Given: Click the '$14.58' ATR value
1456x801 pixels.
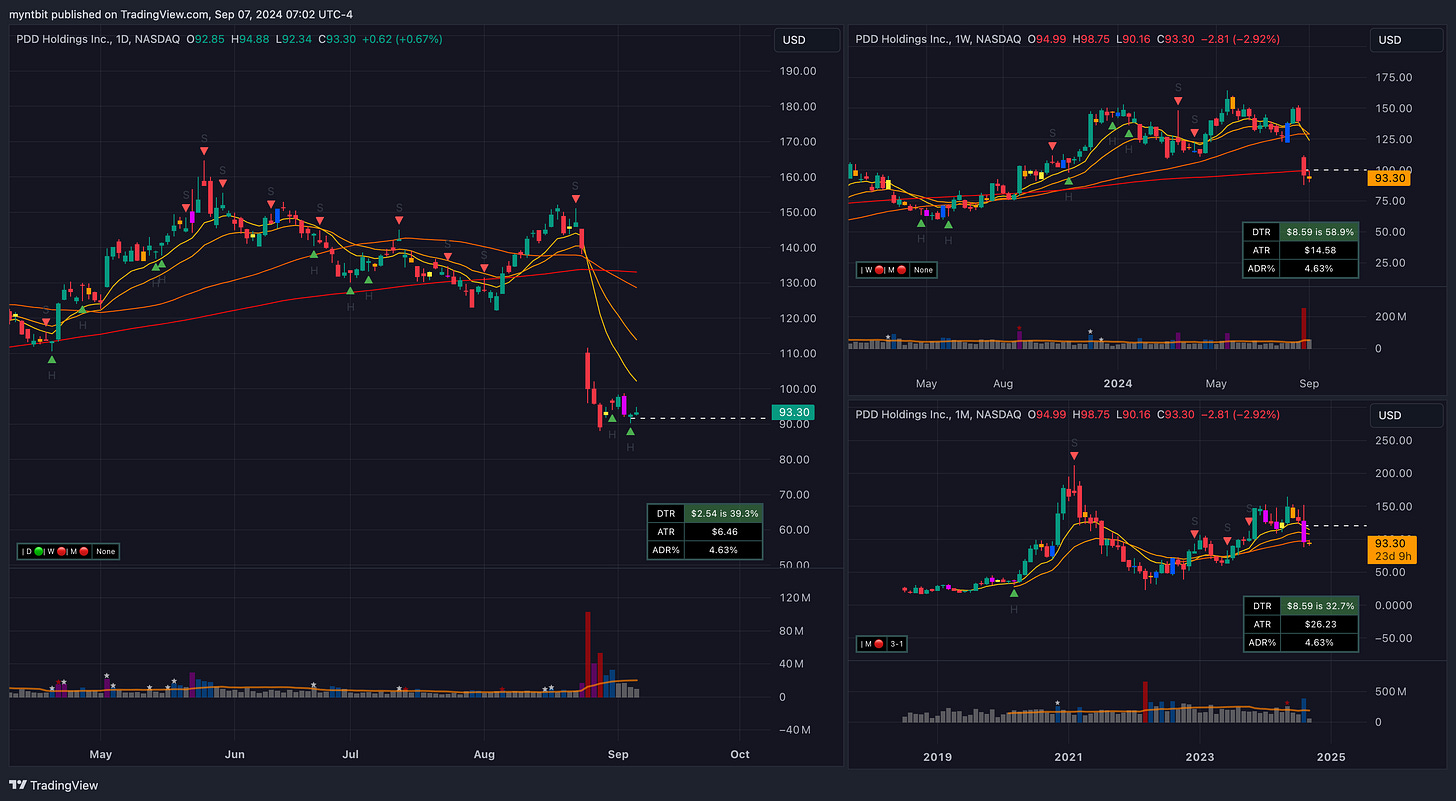Looking at the screenshot, I should [1318, 249].
